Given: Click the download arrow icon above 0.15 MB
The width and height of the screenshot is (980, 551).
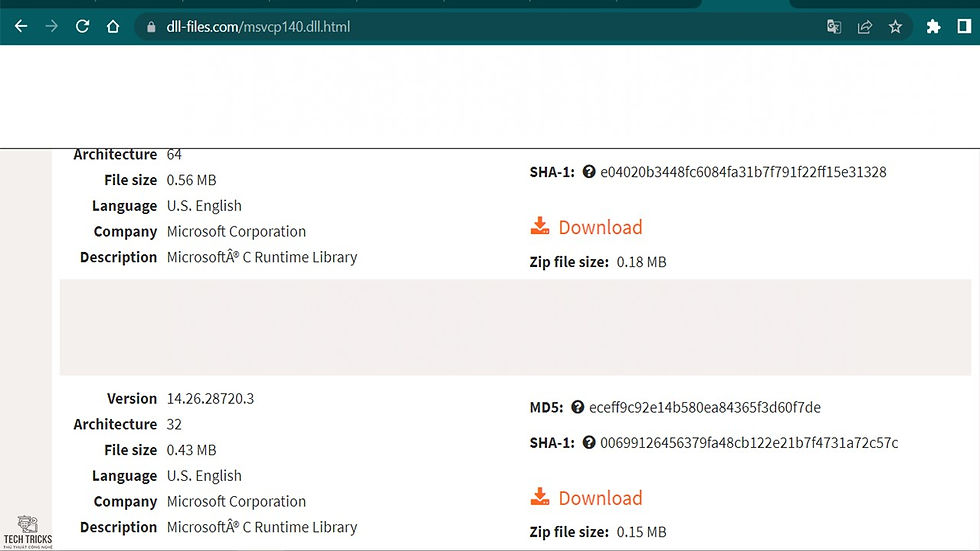Looking at the screenshot, I should (540, 497).
